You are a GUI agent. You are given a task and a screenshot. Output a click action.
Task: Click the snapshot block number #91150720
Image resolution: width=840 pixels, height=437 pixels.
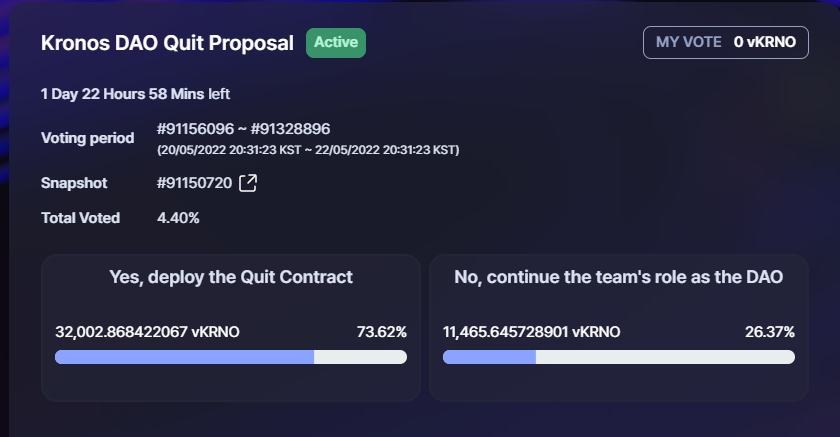click(x=194, y=183)
